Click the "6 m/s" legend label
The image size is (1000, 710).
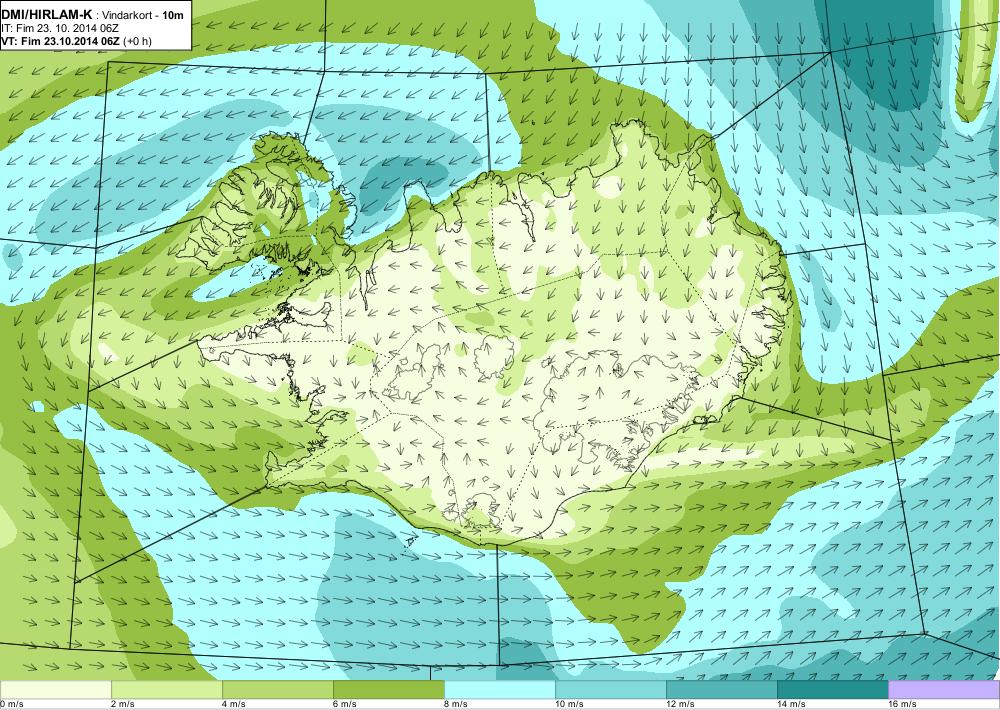(345, 704)
